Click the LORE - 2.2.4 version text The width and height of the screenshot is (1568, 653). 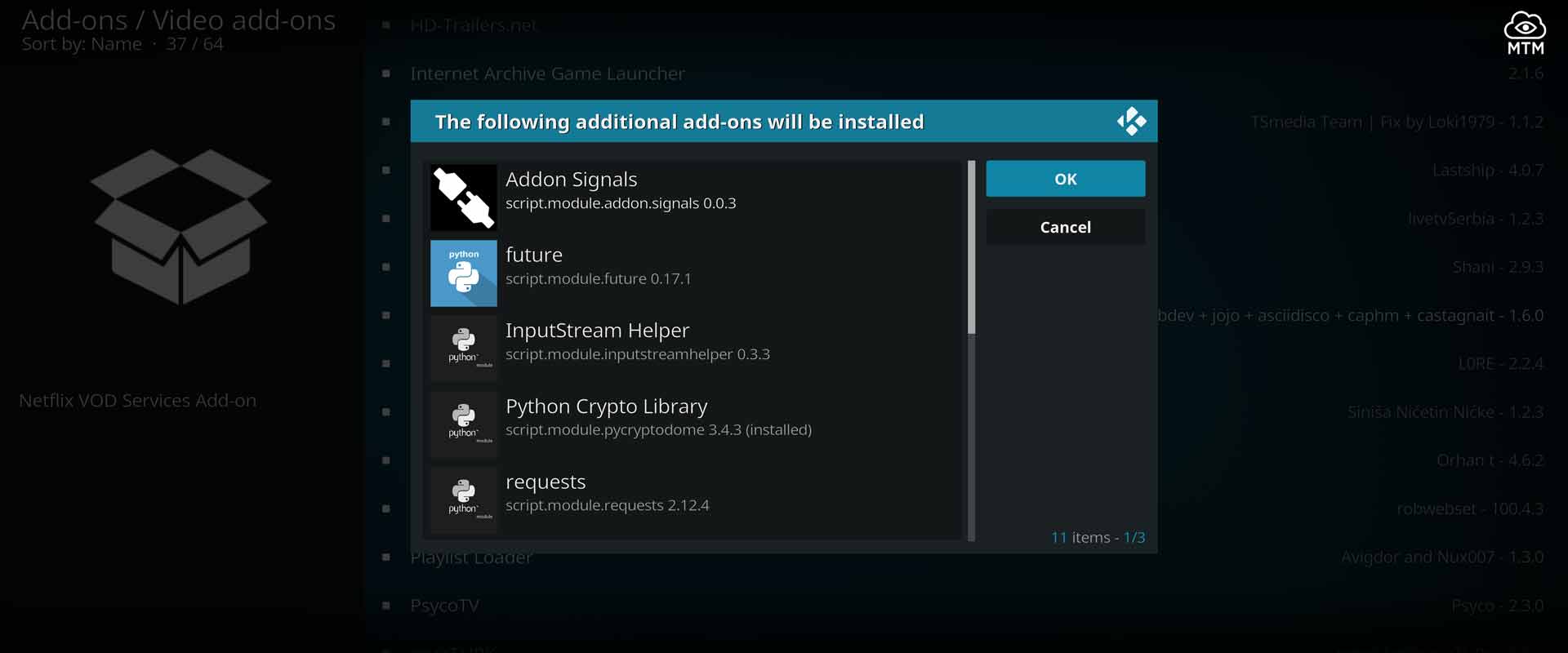pos(1500,364)
